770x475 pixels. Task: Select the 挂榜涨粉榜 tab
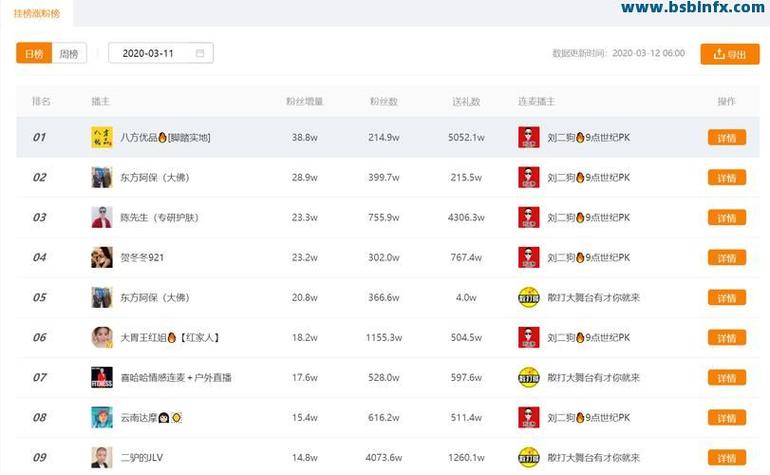pyautogui.click(x=36, y=13)
